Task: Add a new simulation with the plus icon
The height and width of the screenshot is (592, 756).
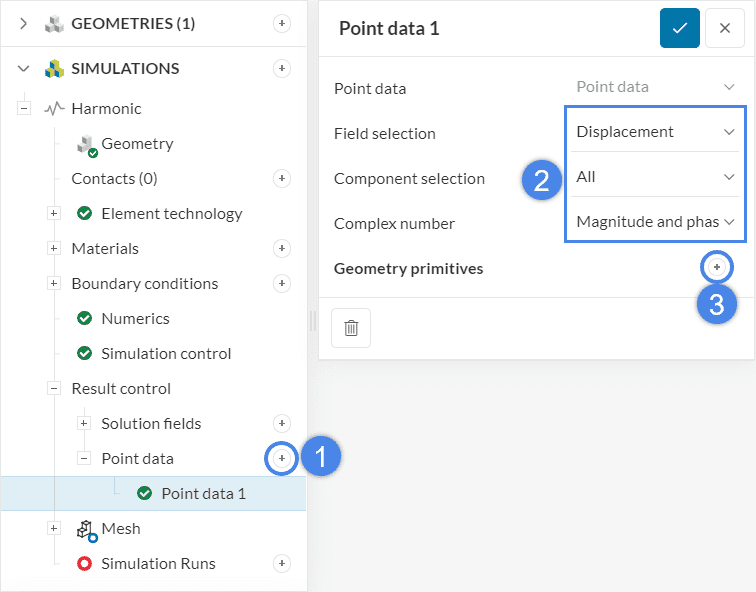Action: (282, 68)
